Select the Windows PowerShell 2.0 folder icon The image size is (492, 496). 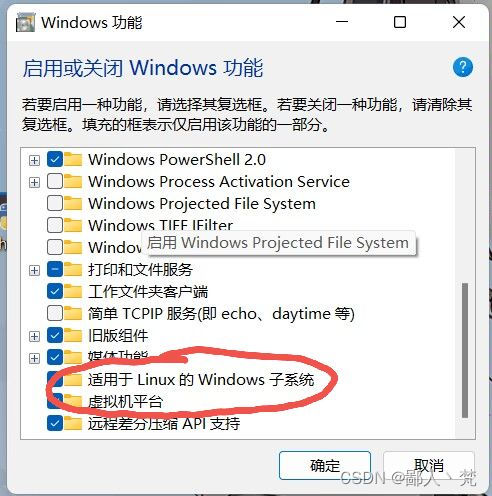[x=73, y=159]
